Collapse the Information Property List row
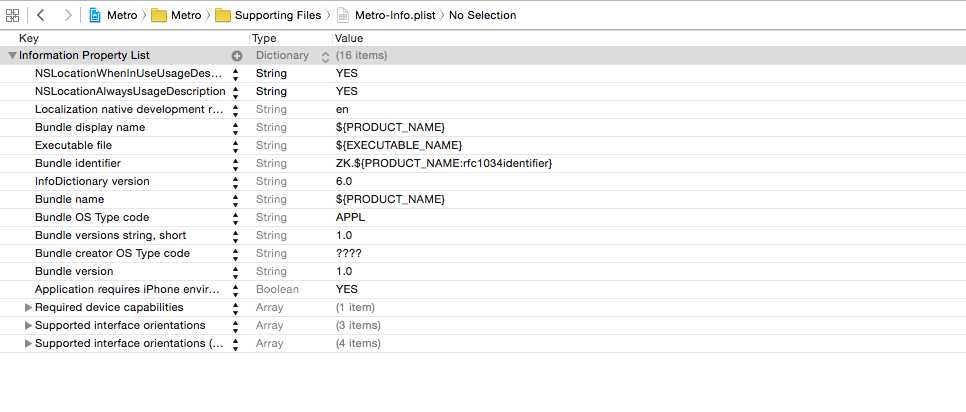 click(x=12, y=56)
